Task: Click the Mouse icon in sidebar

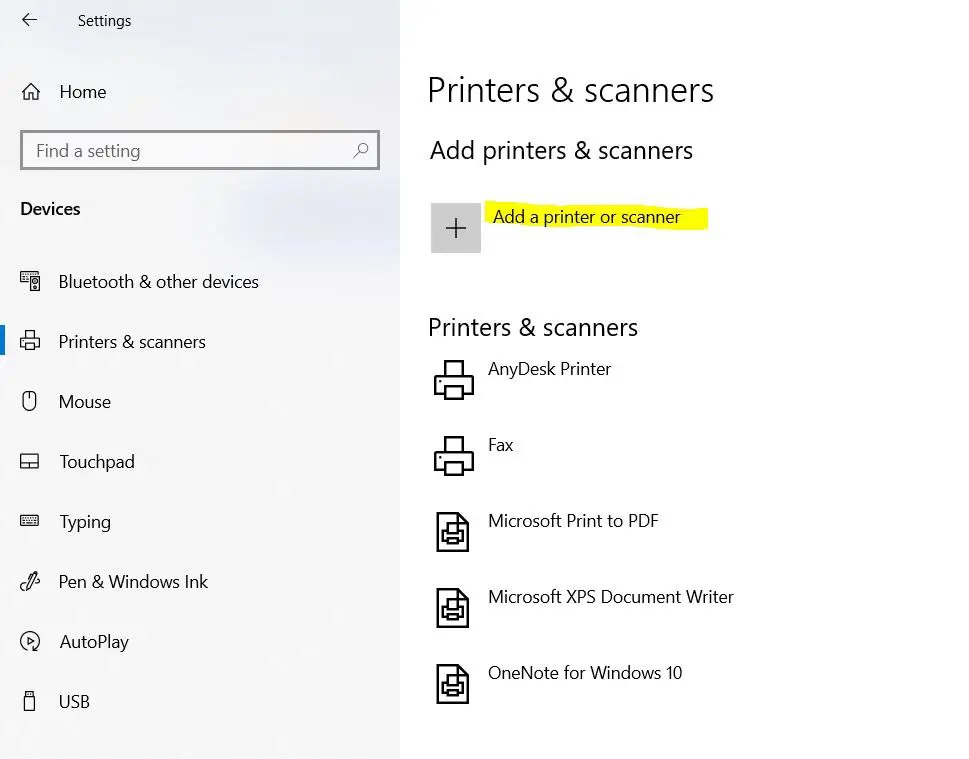Action: (29, 401)
